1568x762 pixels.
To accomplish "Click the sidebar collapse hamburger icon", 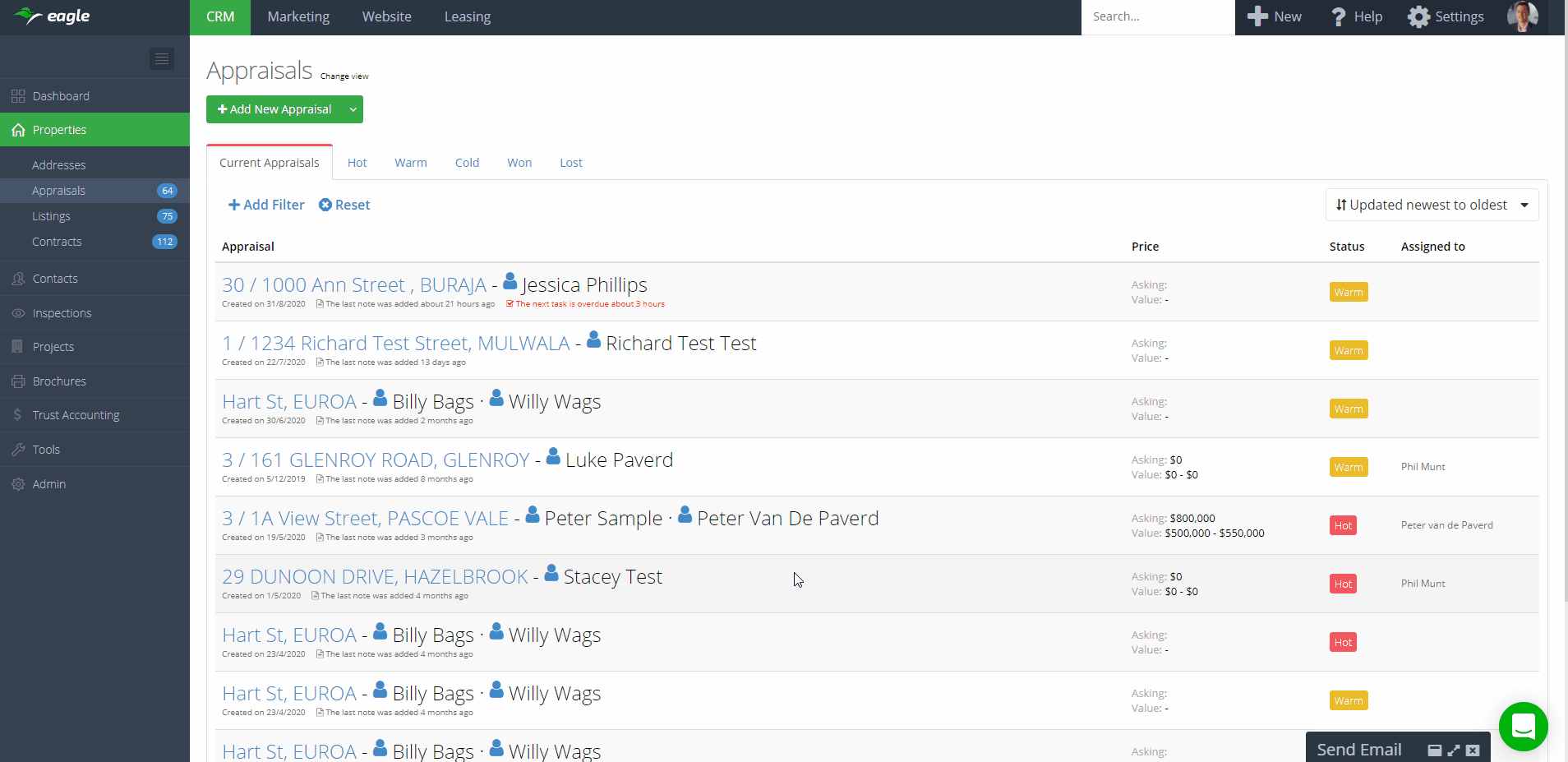I will pyautogui.click(x=162, y=58).
